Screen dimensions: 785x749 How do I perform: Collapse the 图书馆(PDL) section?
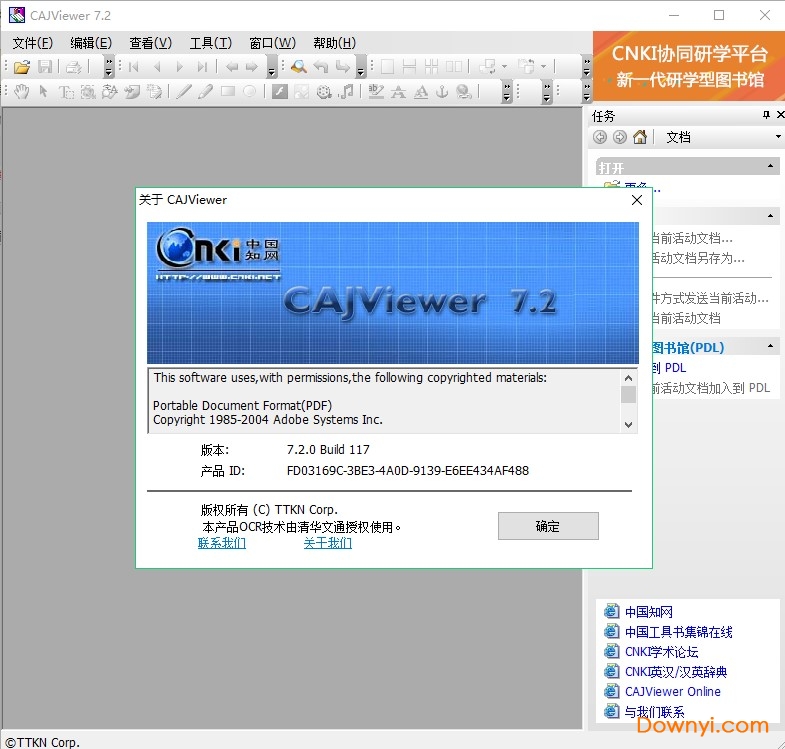pyautogui.click(x=771, y=347)
